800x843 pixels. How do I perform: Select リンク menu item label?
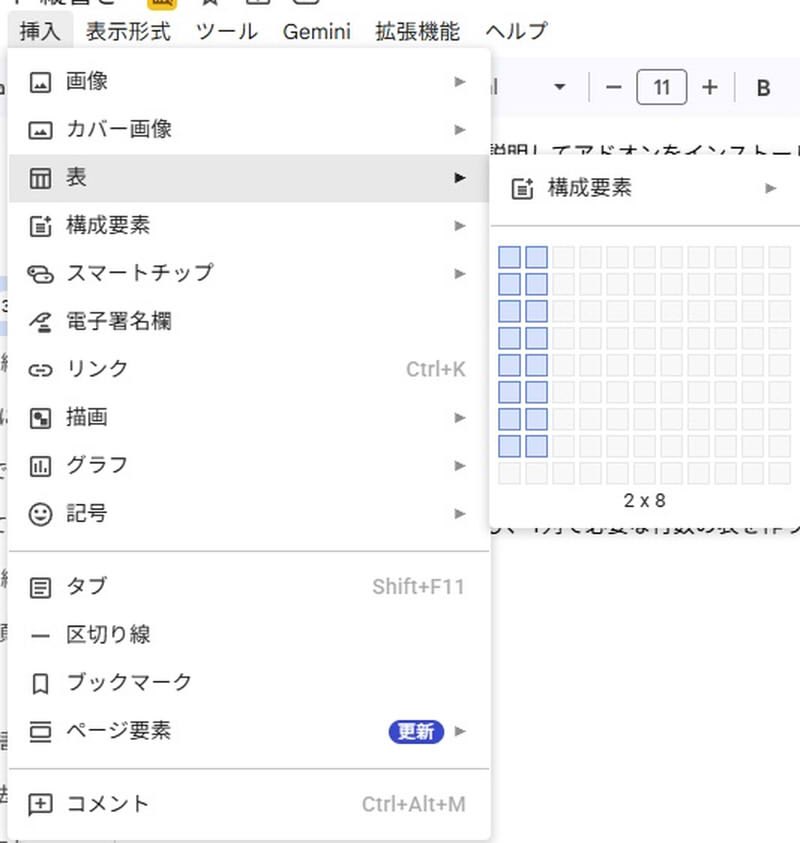97,369
